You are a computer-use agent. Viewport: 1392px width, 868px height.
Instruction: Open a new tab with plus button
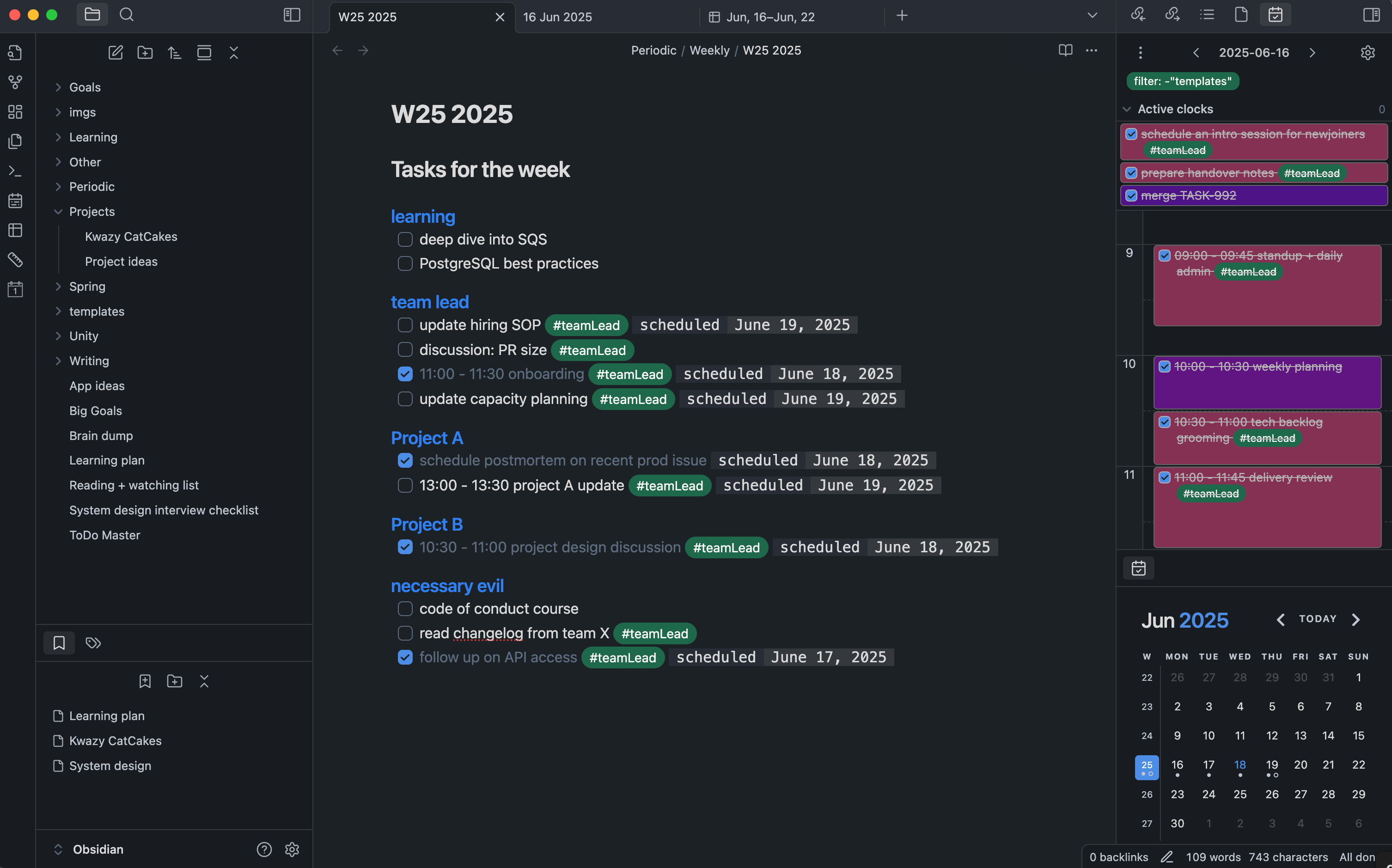point(903,16)
